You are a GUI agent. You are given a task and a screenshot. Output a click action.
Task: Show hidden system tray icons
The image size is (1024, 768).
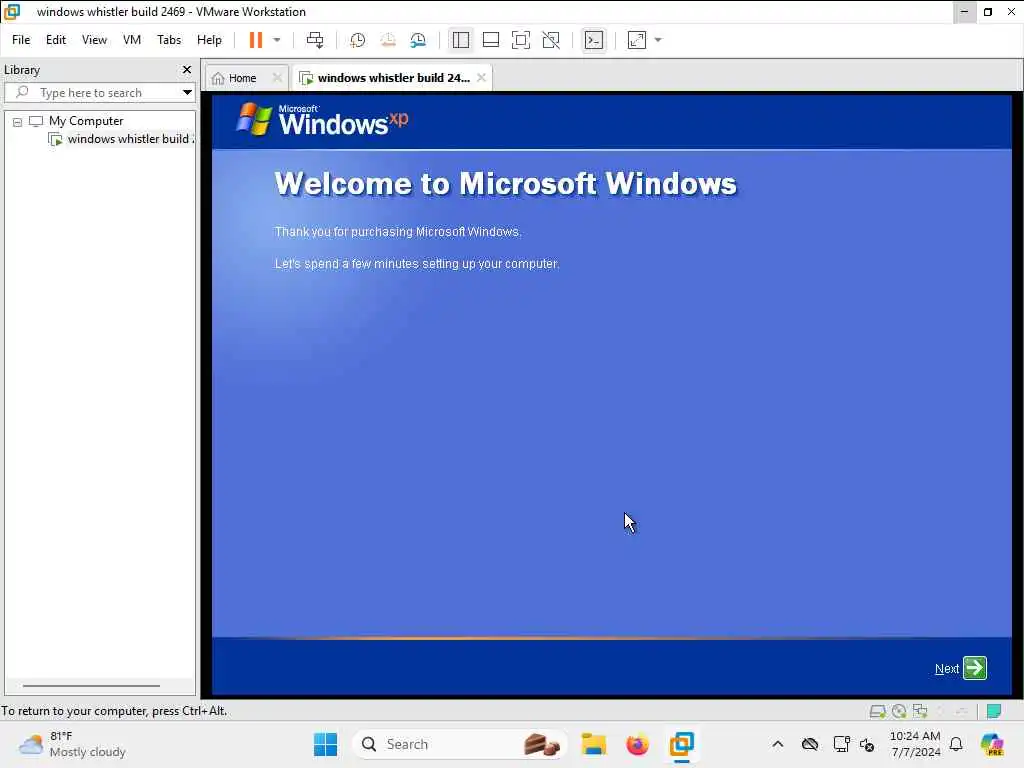coord(777,744)
